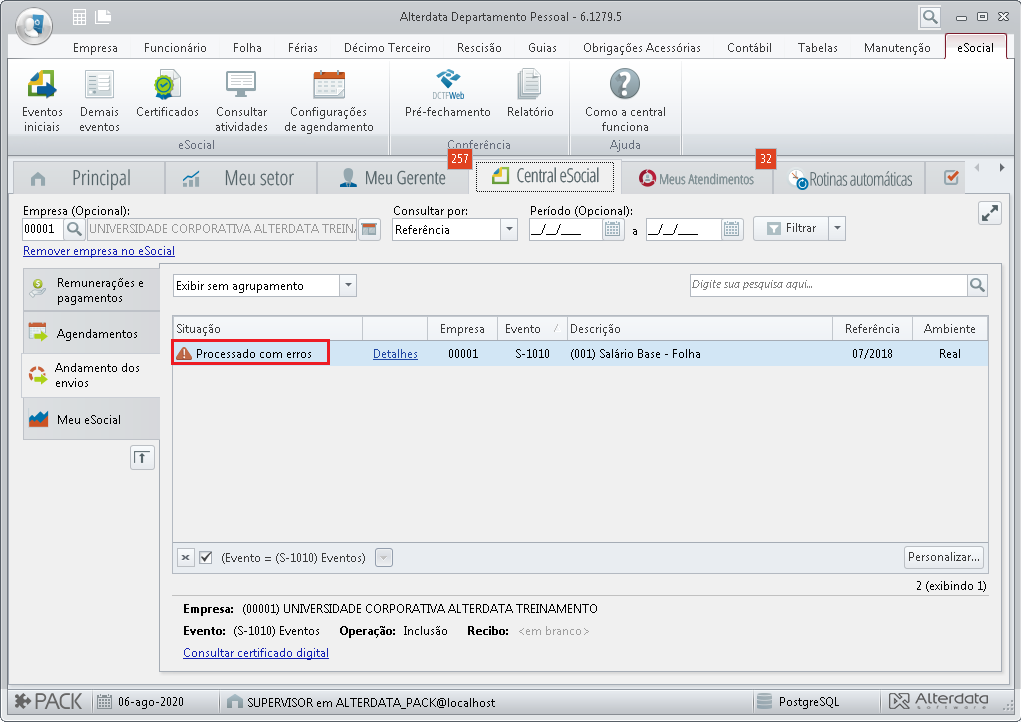Switch to the Principal tab
Screen dimensions: 1021x722
[88, 178]
